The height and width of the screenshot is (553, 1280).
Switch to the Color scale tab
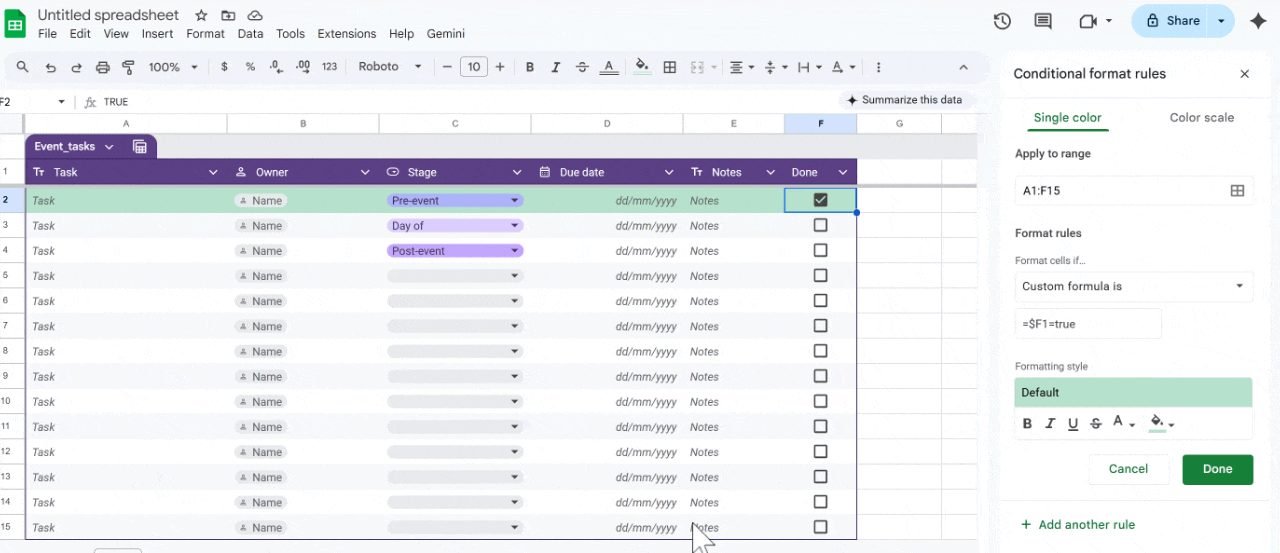[x=1201, y=117]
